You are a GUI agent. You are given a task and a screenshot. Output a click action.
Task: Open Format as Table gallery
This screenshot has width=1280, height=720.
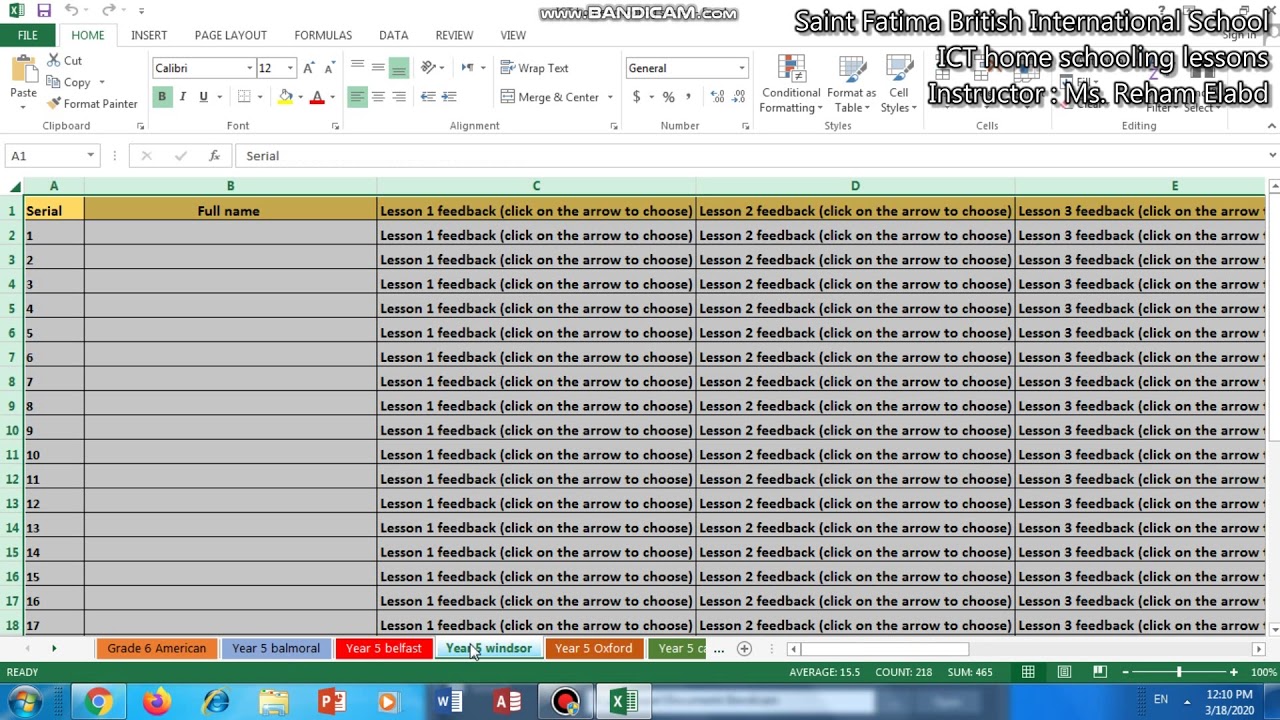tap(852, 84)
